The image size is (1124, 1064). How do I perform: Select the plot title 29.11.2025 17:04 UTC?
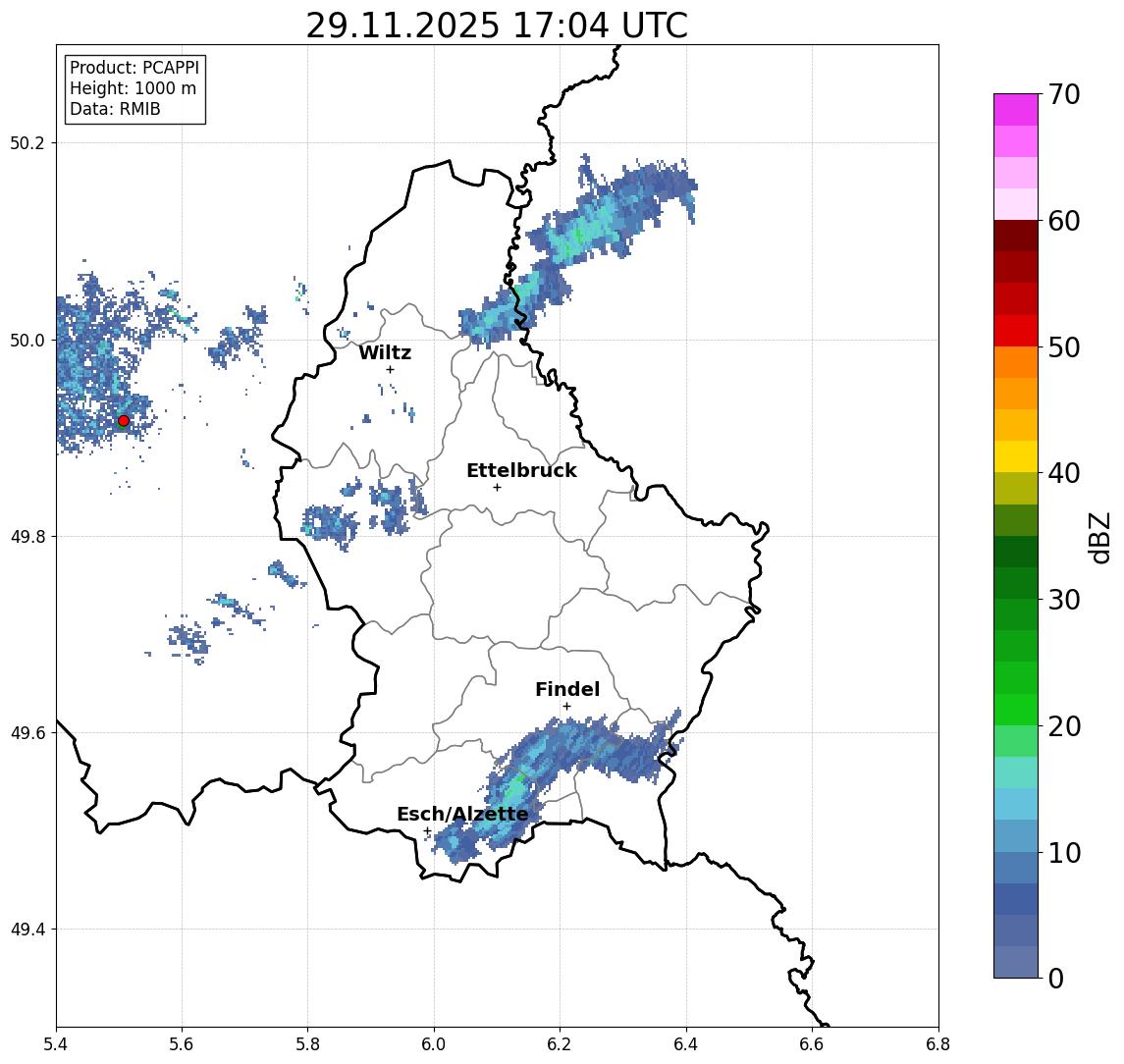(x=497, y=26)
